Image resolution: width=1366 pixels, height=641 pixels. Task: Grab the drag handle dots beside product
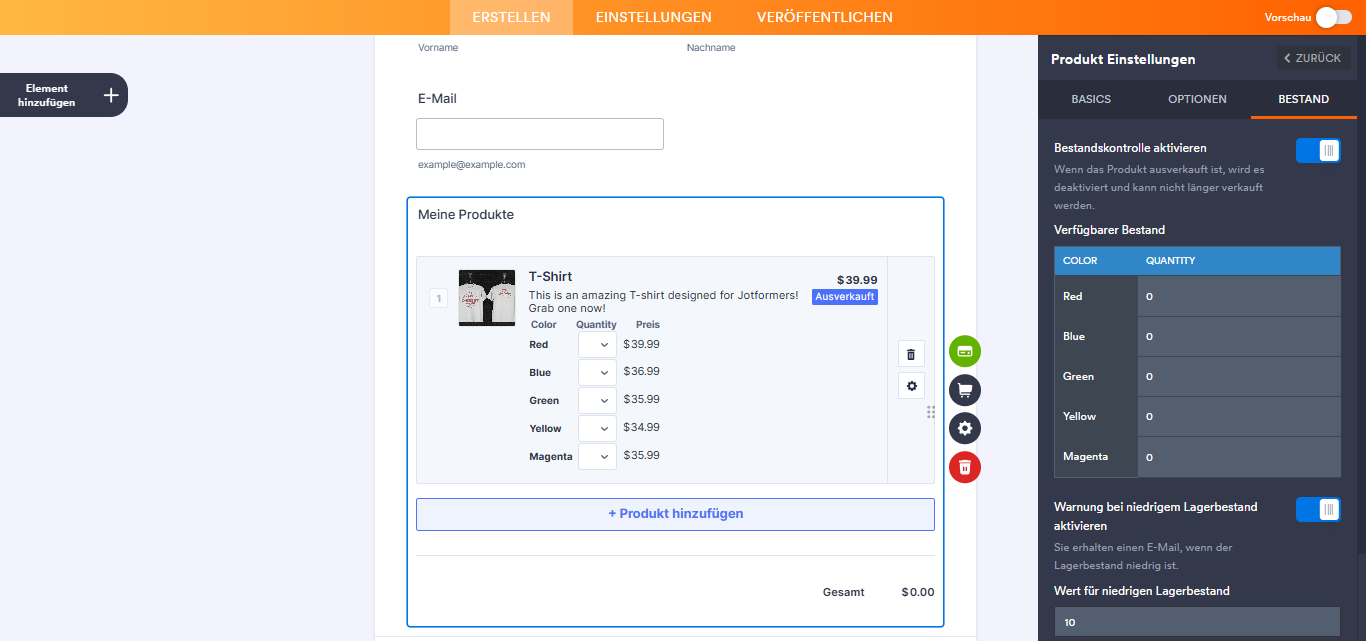[931, 412]
